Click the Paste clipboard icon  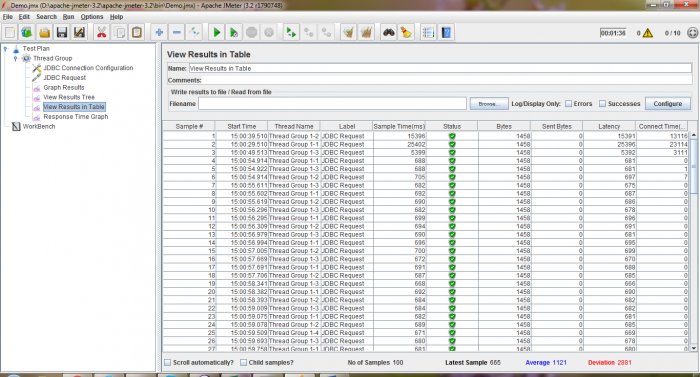click(137, 33)
